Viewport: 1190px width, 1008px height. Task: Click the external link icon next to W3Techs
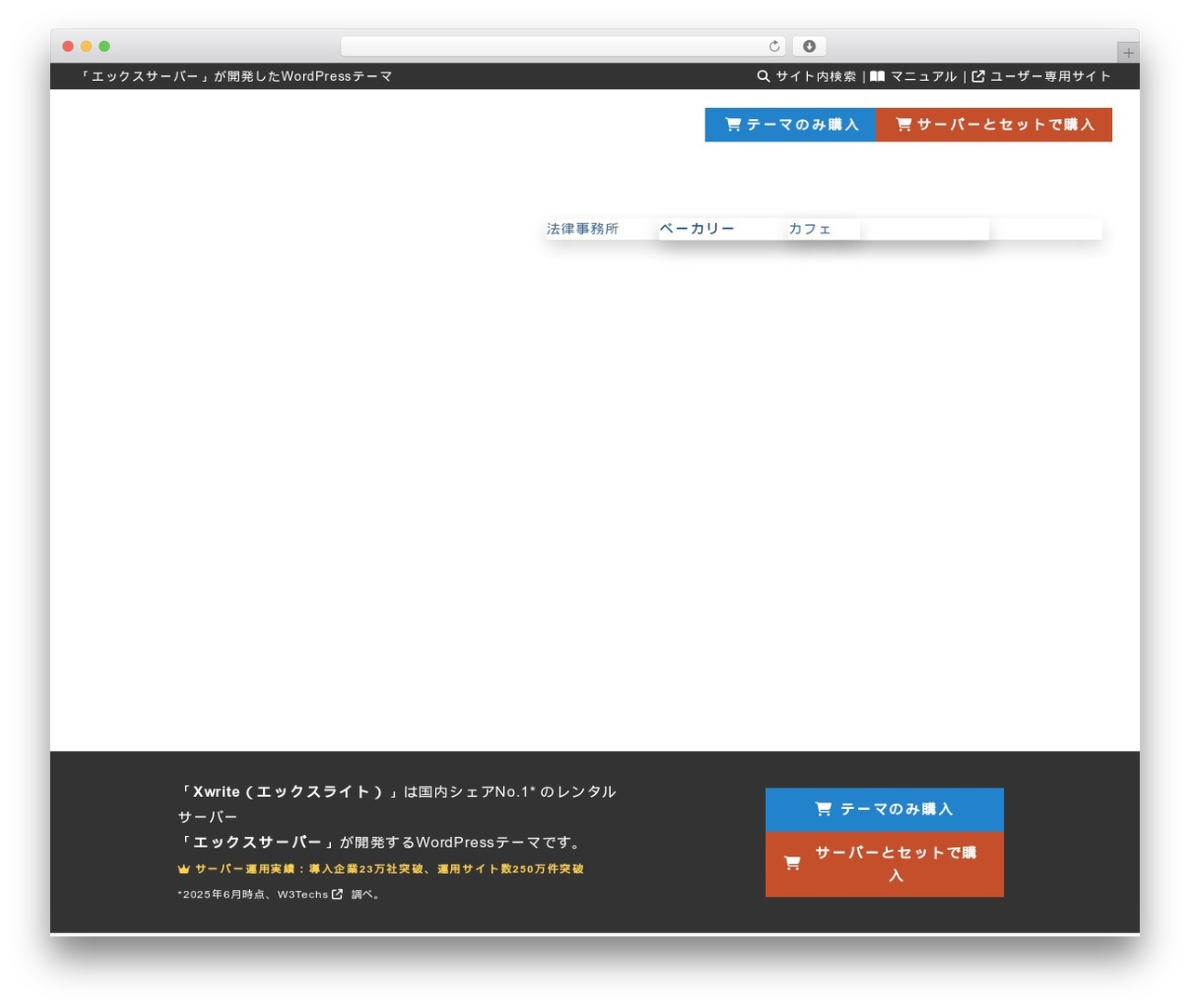coord(337,895)
